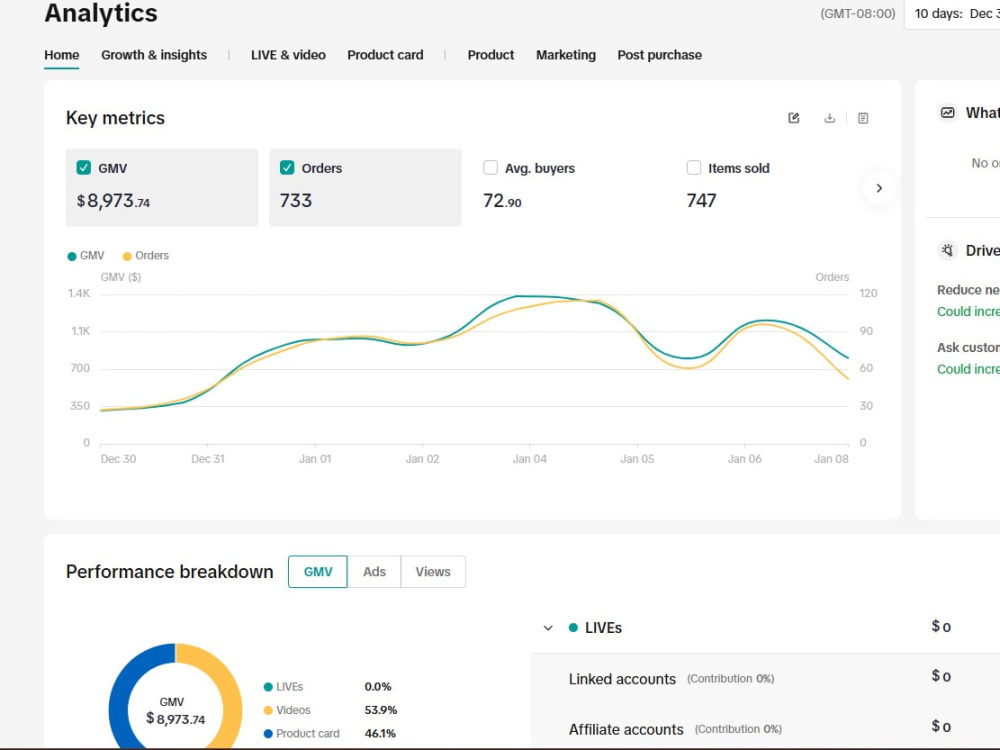This screenshot has height=750, width=1000.
Task: Click the Ask custor suggestion title
Action: click(x=968, y=347)
